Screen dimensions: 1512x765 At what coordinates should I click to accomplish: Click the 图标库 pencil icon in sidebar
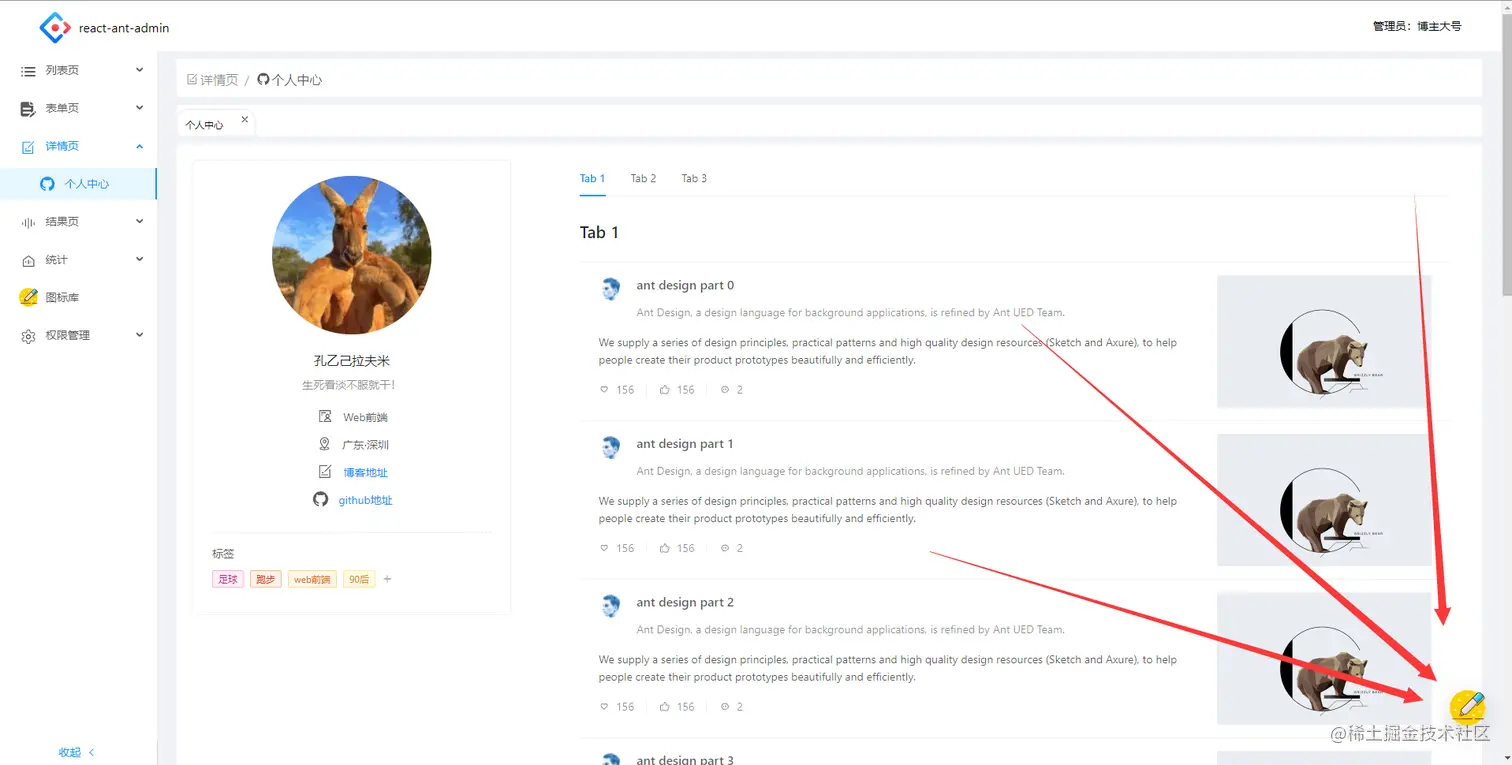pos(29,297)
